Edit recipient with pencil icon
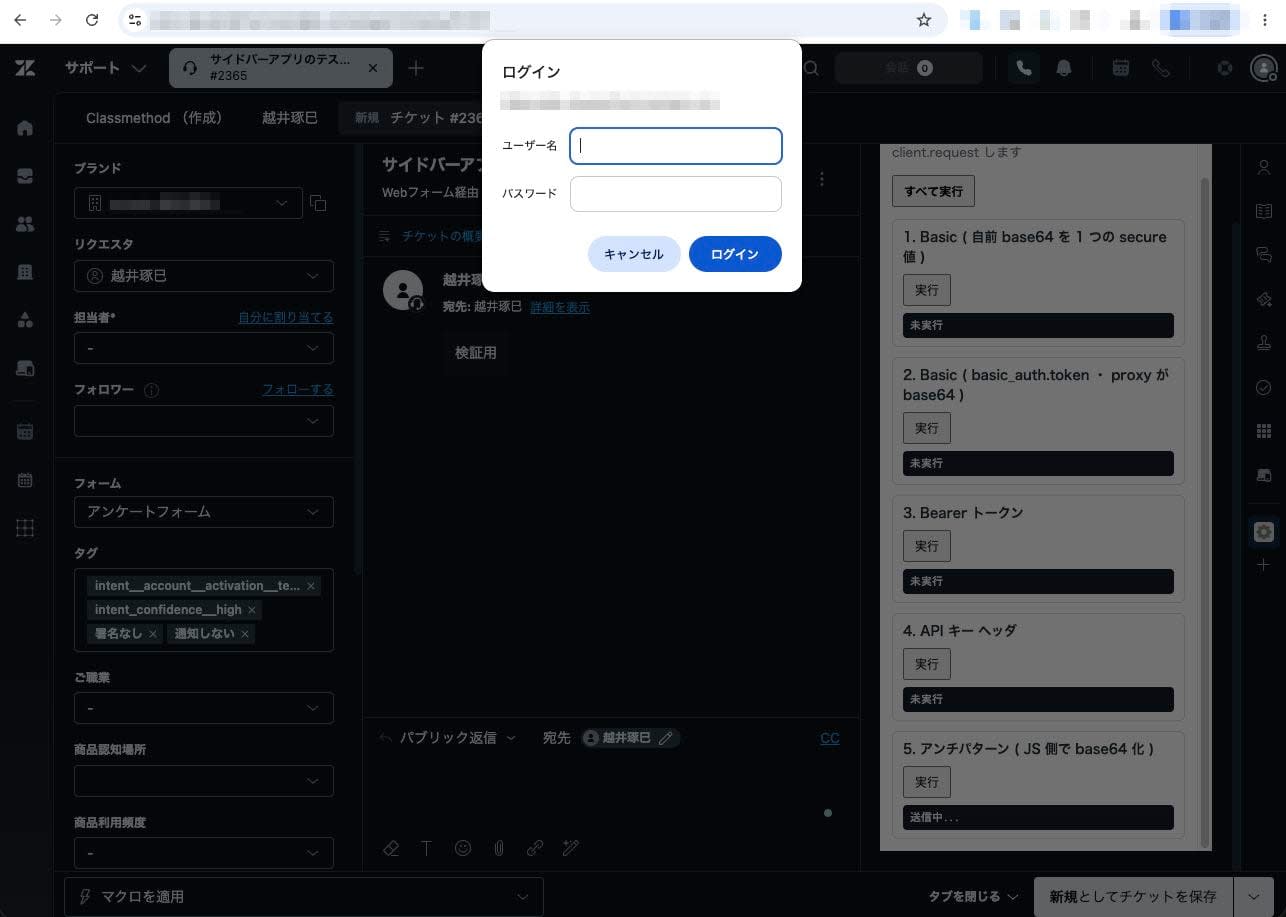This screenshot has height=917, width=1286. [666, 738]
